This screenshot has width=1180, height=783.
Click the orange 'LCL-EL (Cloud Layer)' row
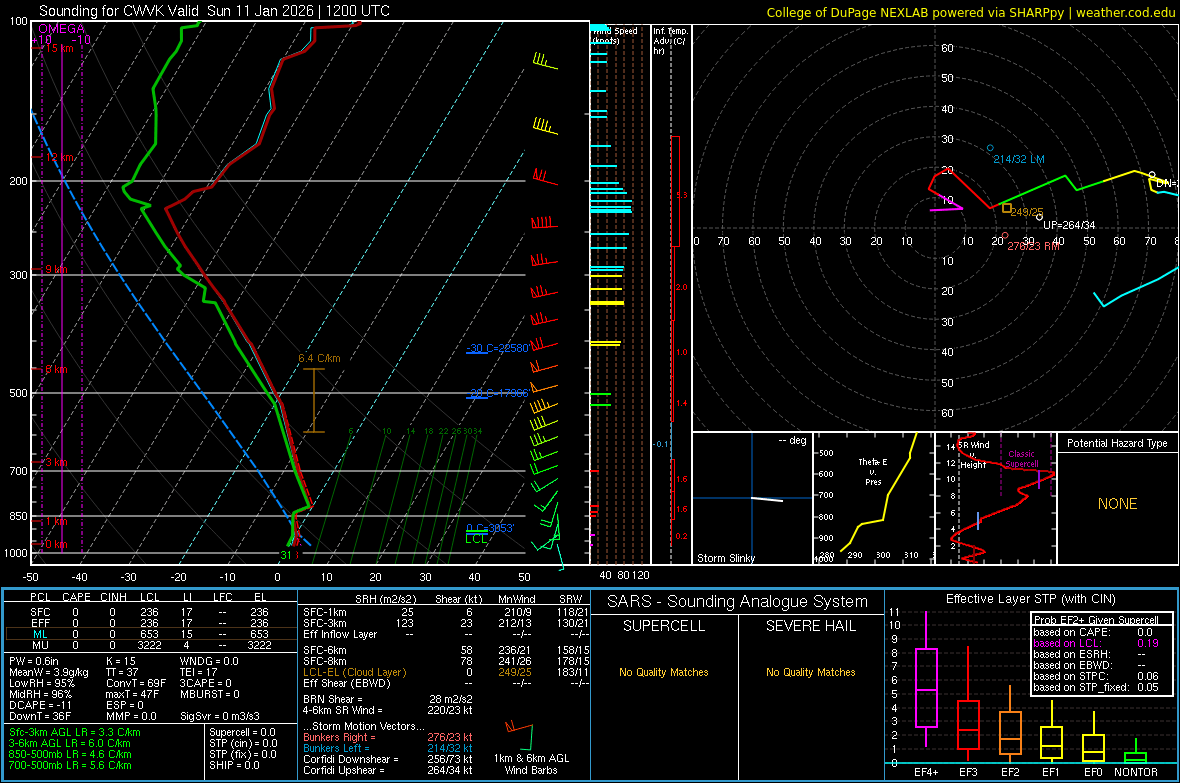tap(446, 672)
